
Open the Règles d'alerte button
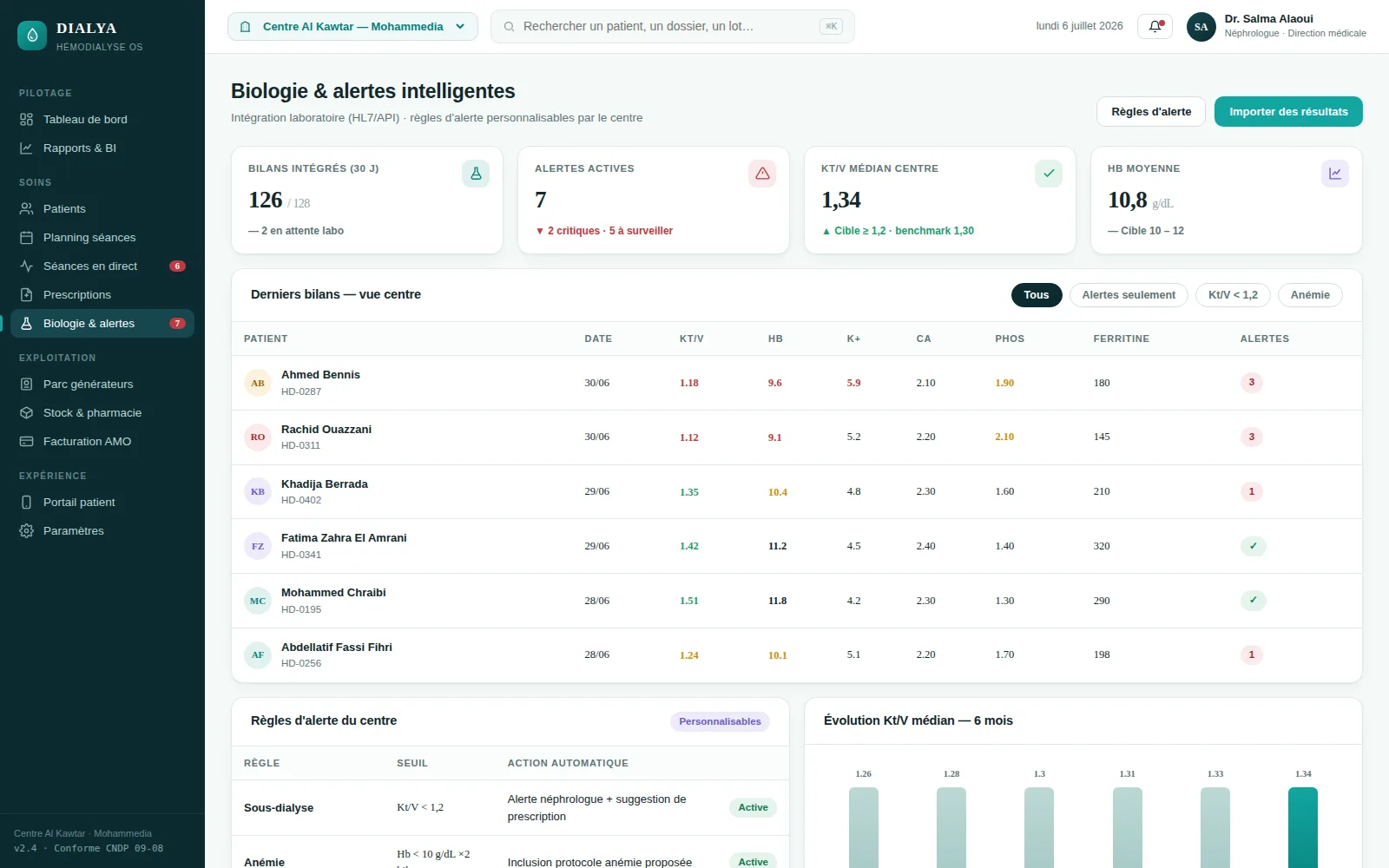point(1151,111)
